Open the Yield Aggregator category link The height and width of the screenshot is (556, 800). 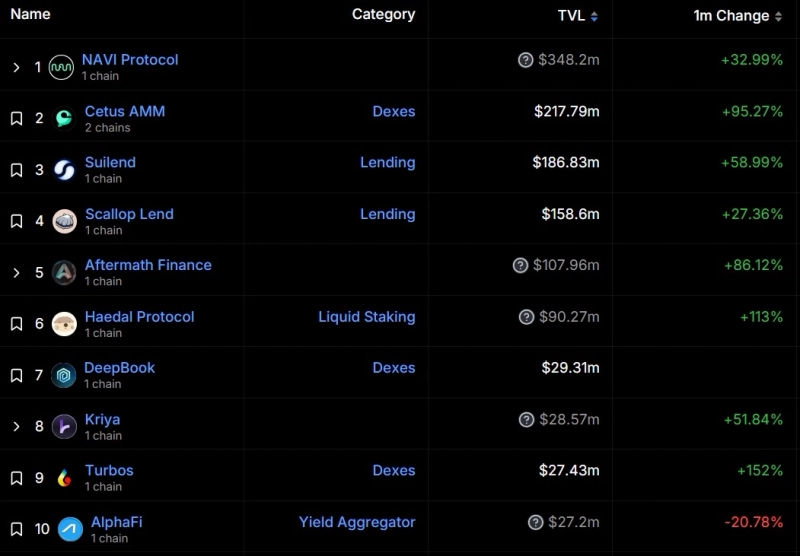coord(357,522)
